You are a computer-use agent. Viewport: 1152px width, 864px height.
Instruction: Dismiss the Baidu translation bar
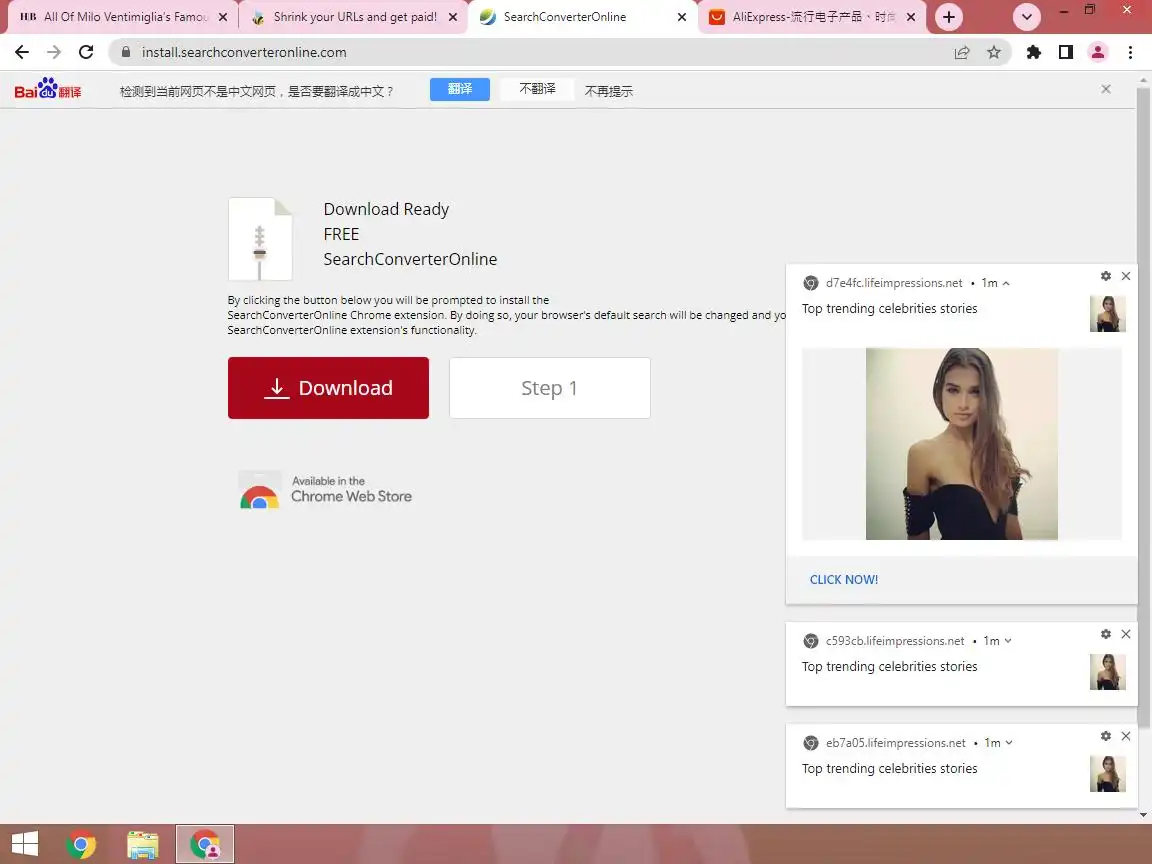(x=1106, y=89)
